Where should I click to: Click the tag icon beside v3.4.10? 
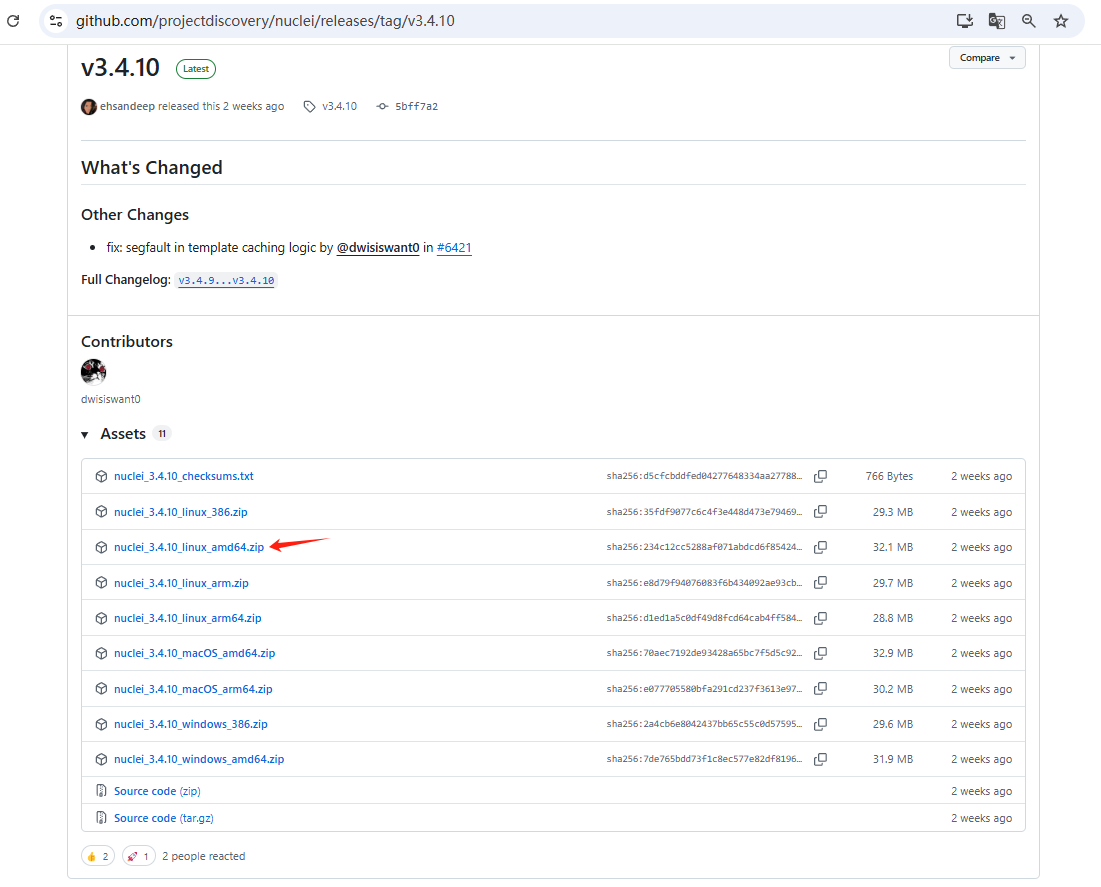(x=310, y=107)
